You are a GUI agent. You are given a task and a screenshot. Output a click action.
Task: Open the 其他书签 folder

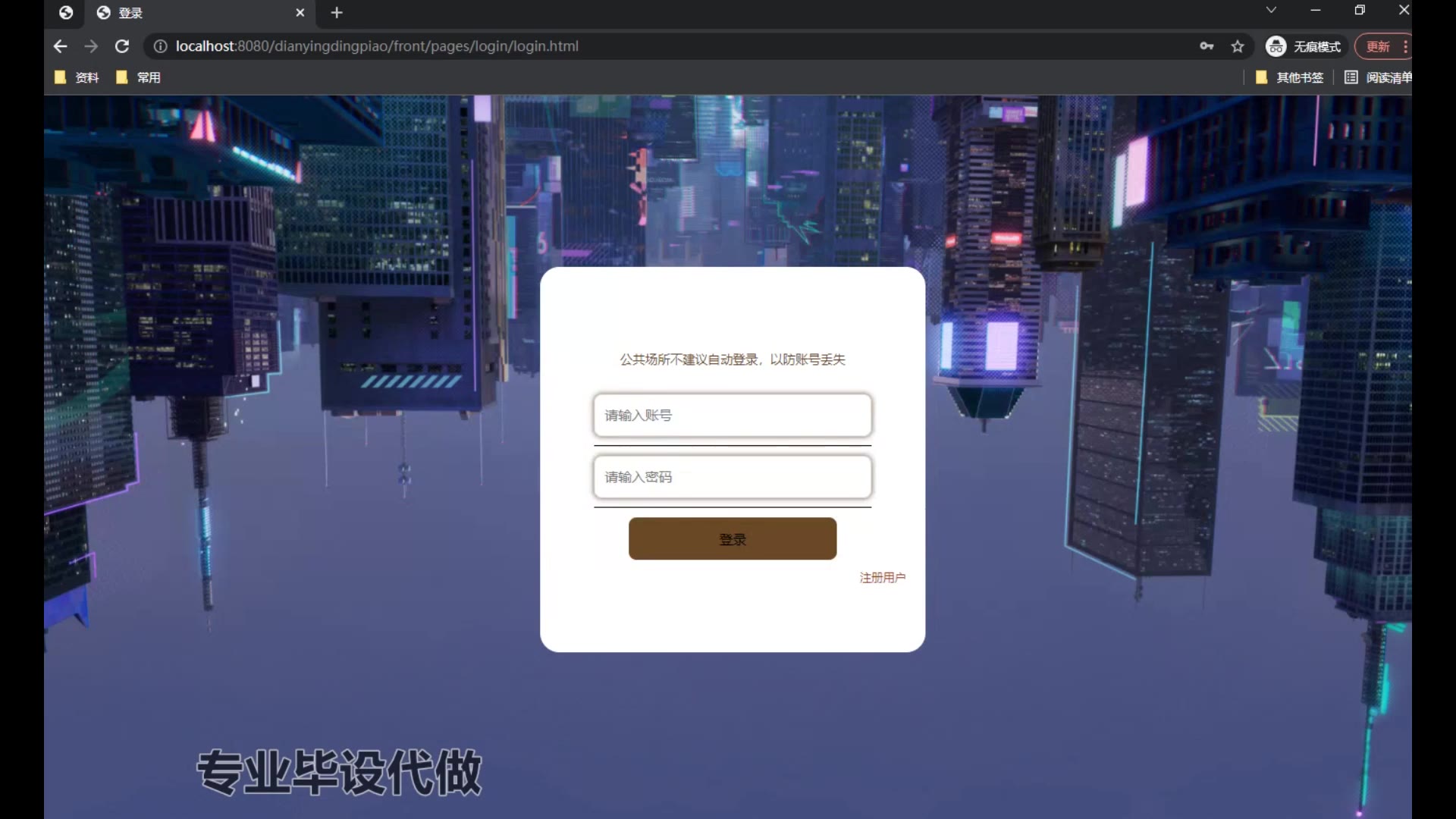1290,77
